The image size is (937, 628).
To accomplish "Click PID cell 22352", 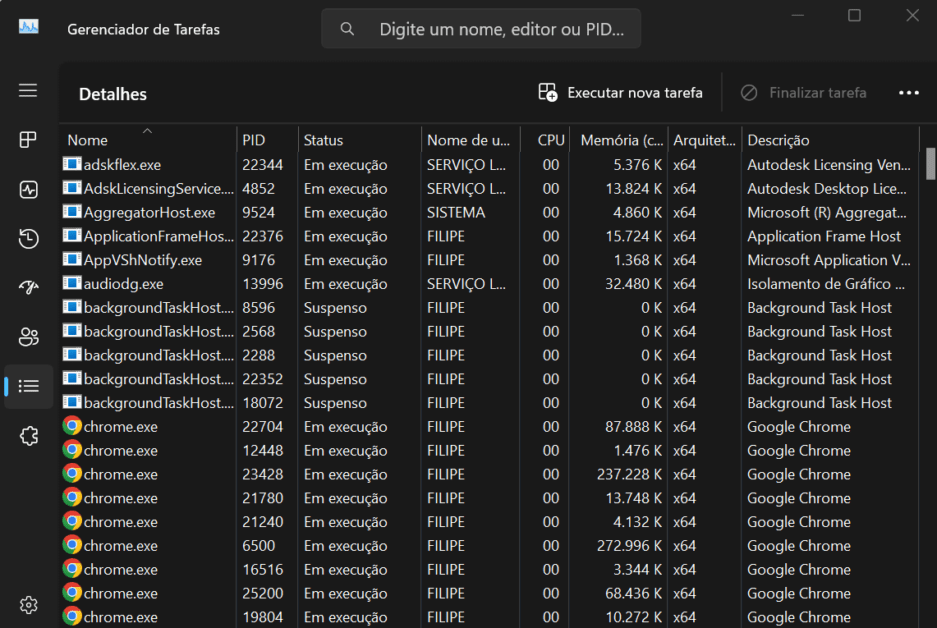I will tap(262, 379).
